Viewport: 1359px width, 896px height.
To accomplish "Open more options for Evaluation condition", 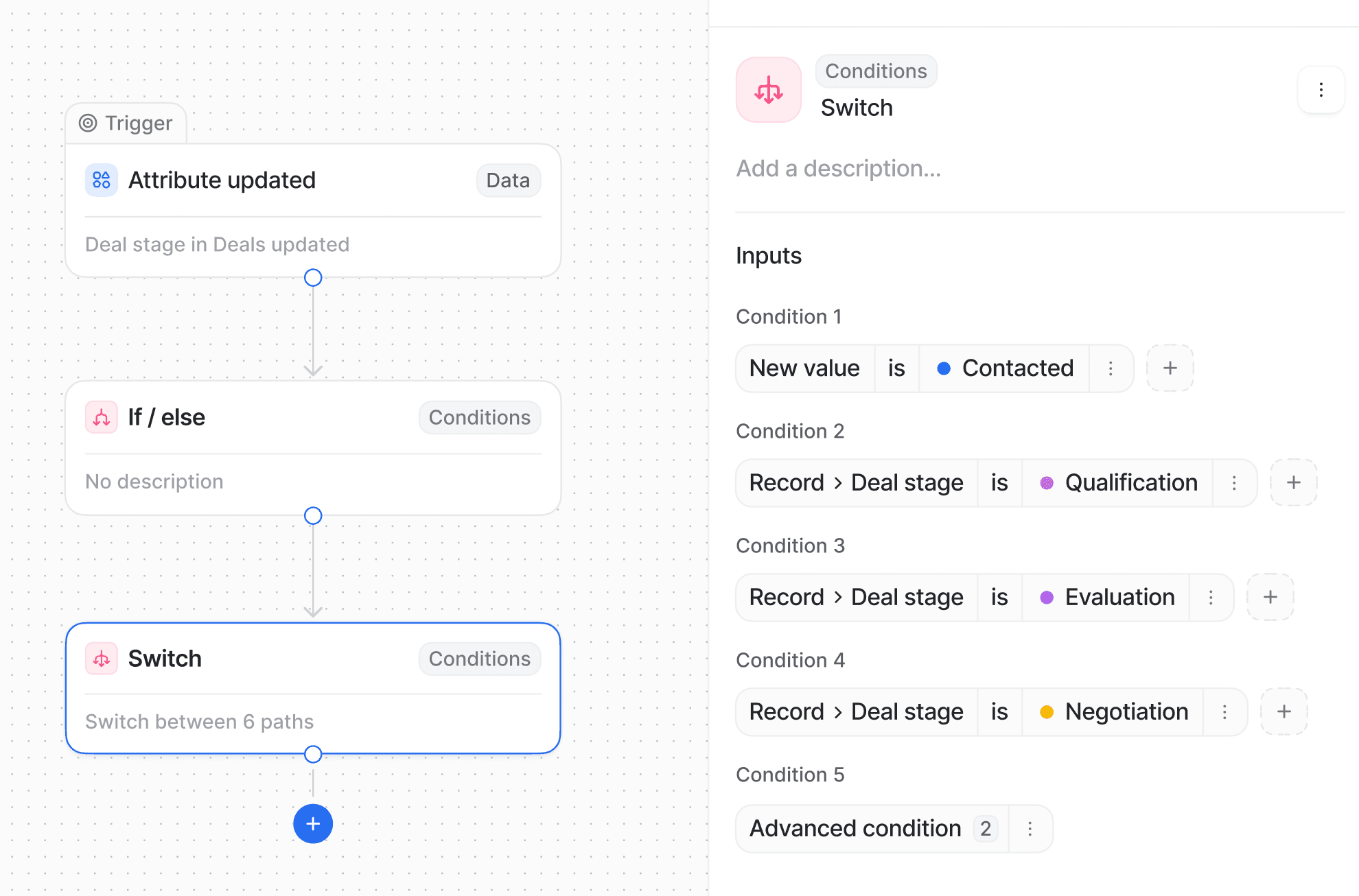I will [1211, 598].
